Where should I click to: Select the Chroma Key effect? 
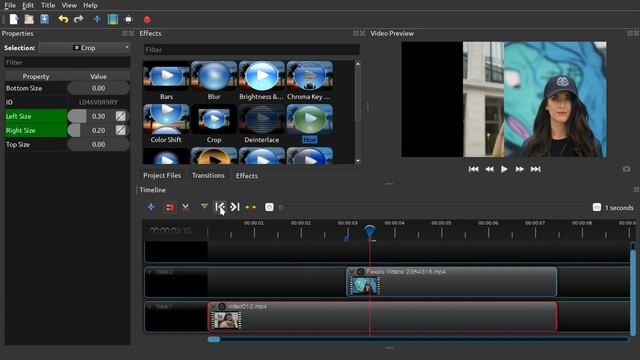[x=309, y=80]
